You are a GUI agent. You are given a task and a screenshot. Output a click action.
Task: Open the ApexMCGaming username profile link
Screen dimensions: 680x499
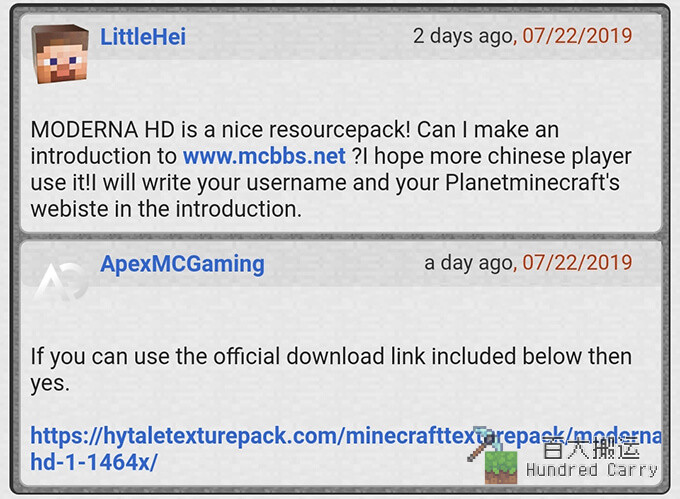(182, 264)
